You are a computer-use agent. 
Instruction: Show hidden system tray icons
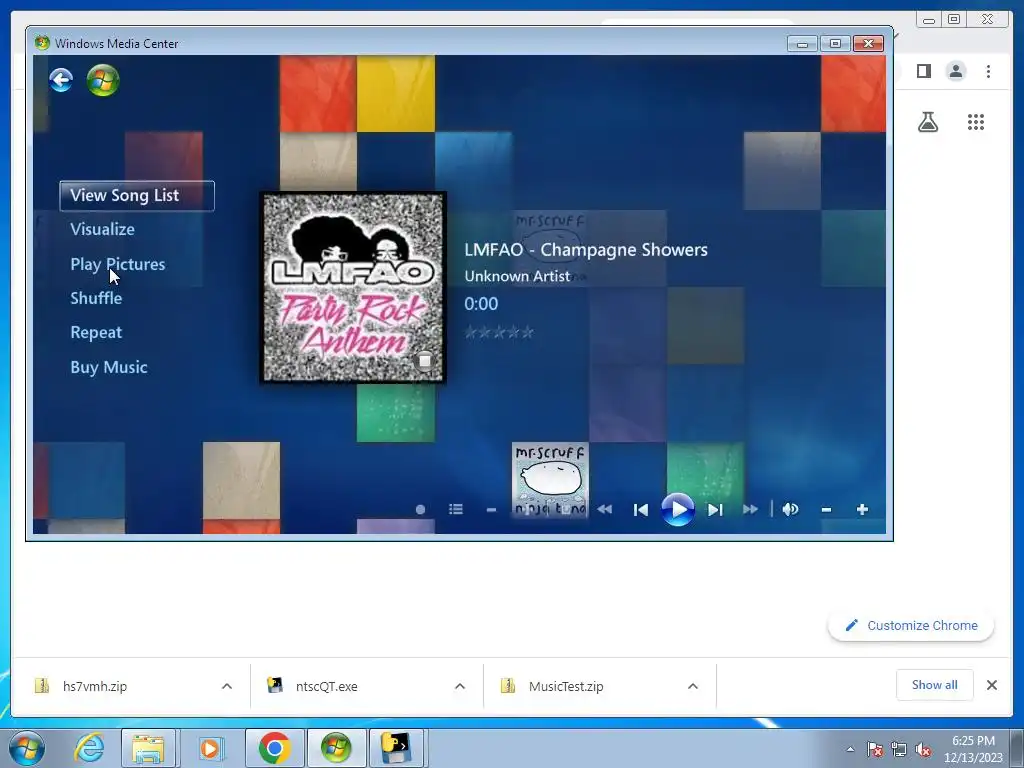coord(850,749)
